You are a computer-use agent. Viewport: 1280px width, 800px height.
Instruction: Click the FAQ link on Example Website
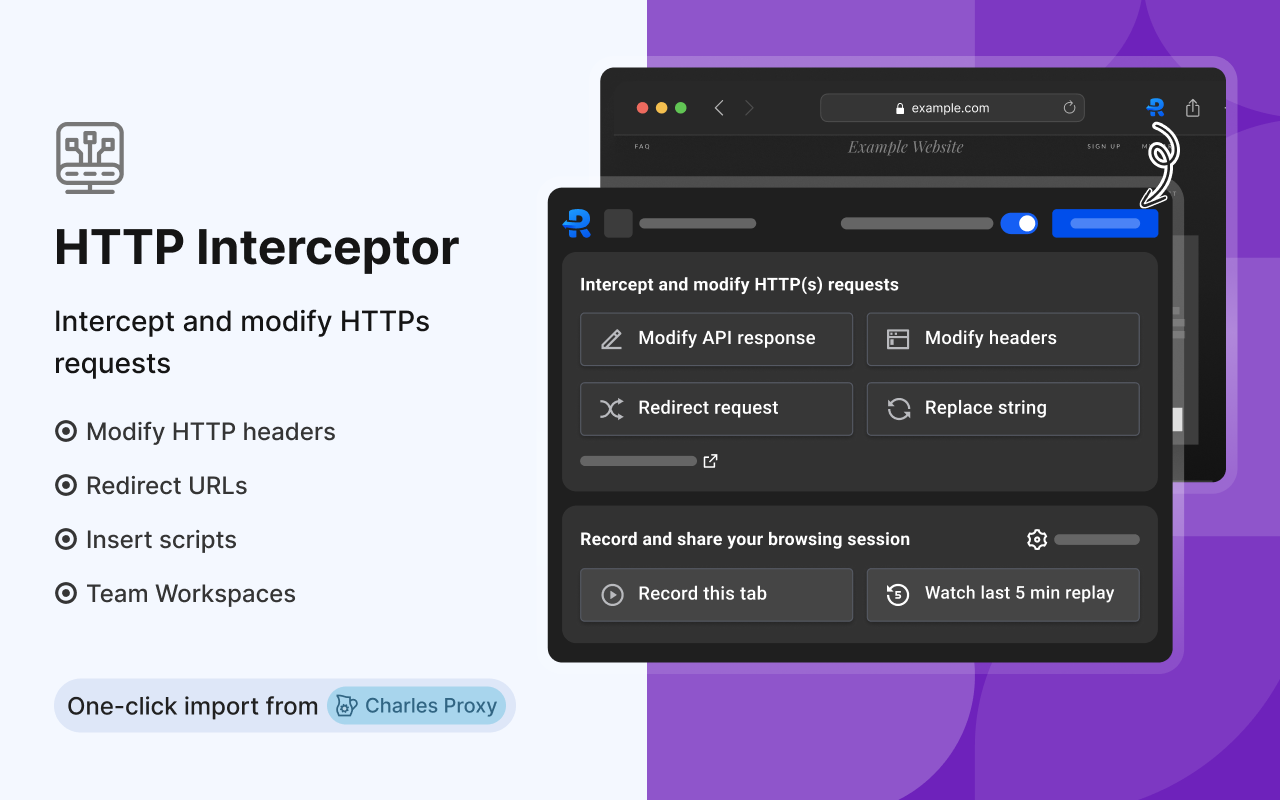point(642,147)
